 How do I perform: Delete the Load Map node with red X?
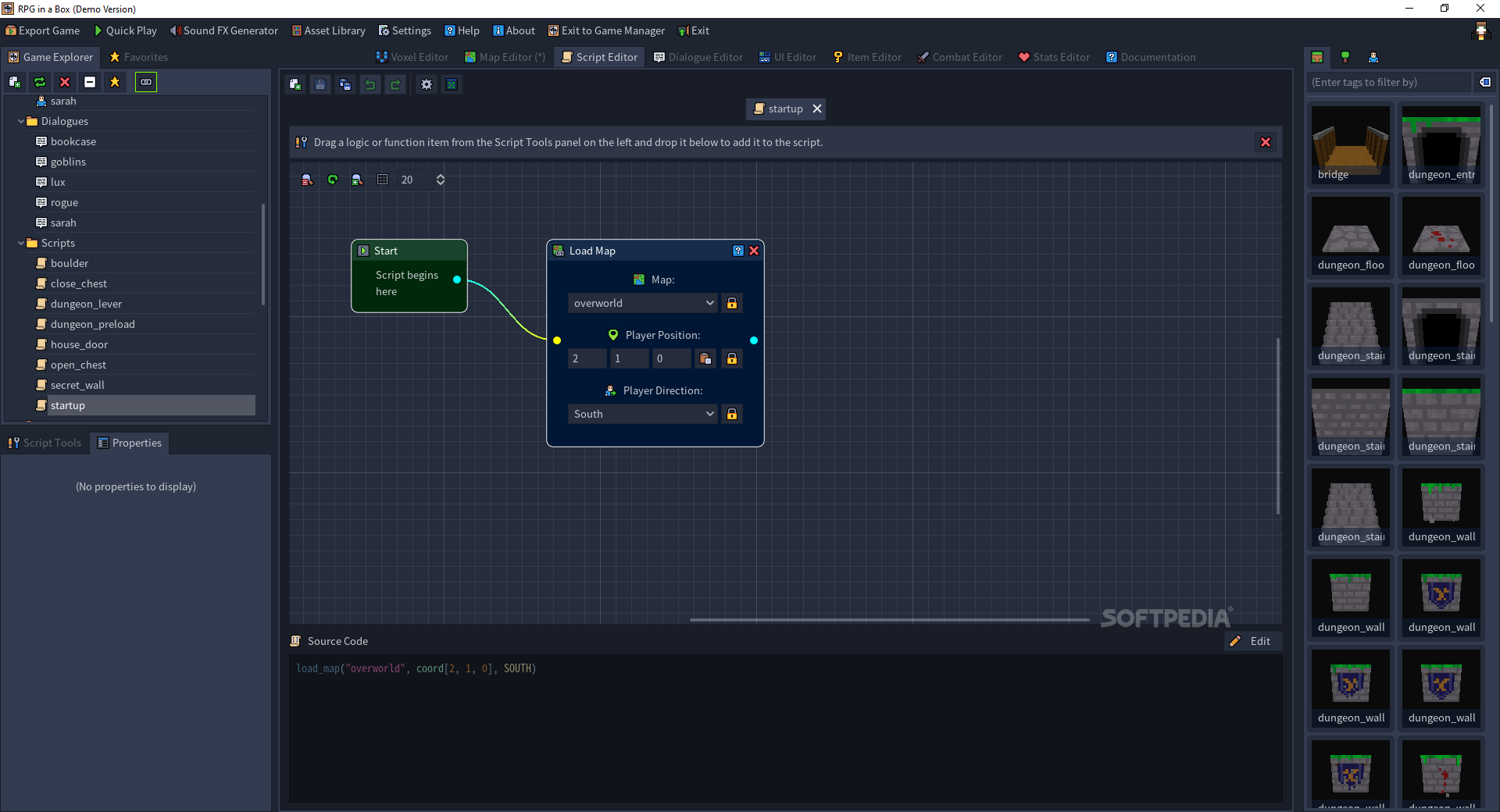pyautogui.click(x=754, y=251)
